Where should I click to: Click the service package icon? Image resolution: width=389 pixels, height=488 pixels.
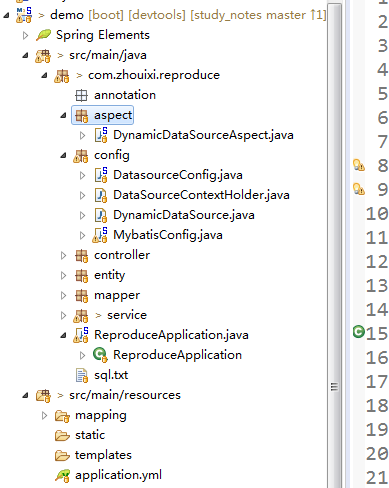click(x=81, y=316)
